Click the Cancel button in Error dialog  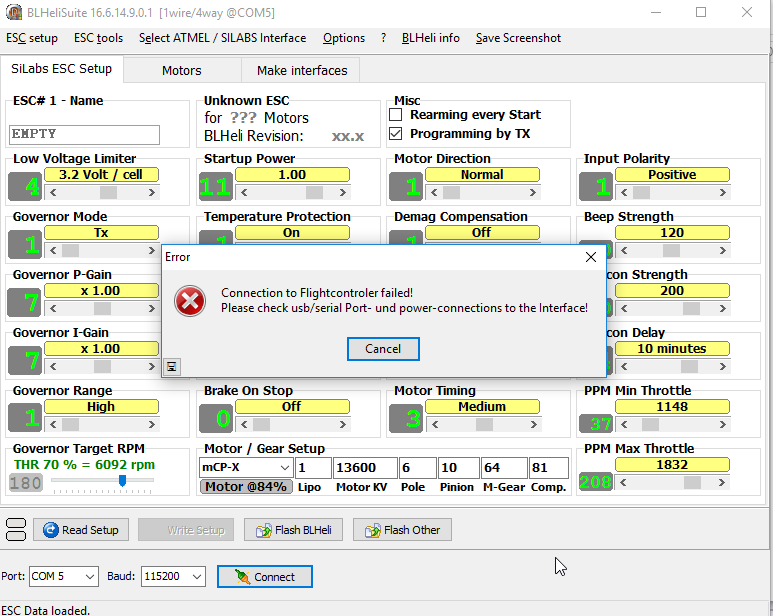(383, 349)
